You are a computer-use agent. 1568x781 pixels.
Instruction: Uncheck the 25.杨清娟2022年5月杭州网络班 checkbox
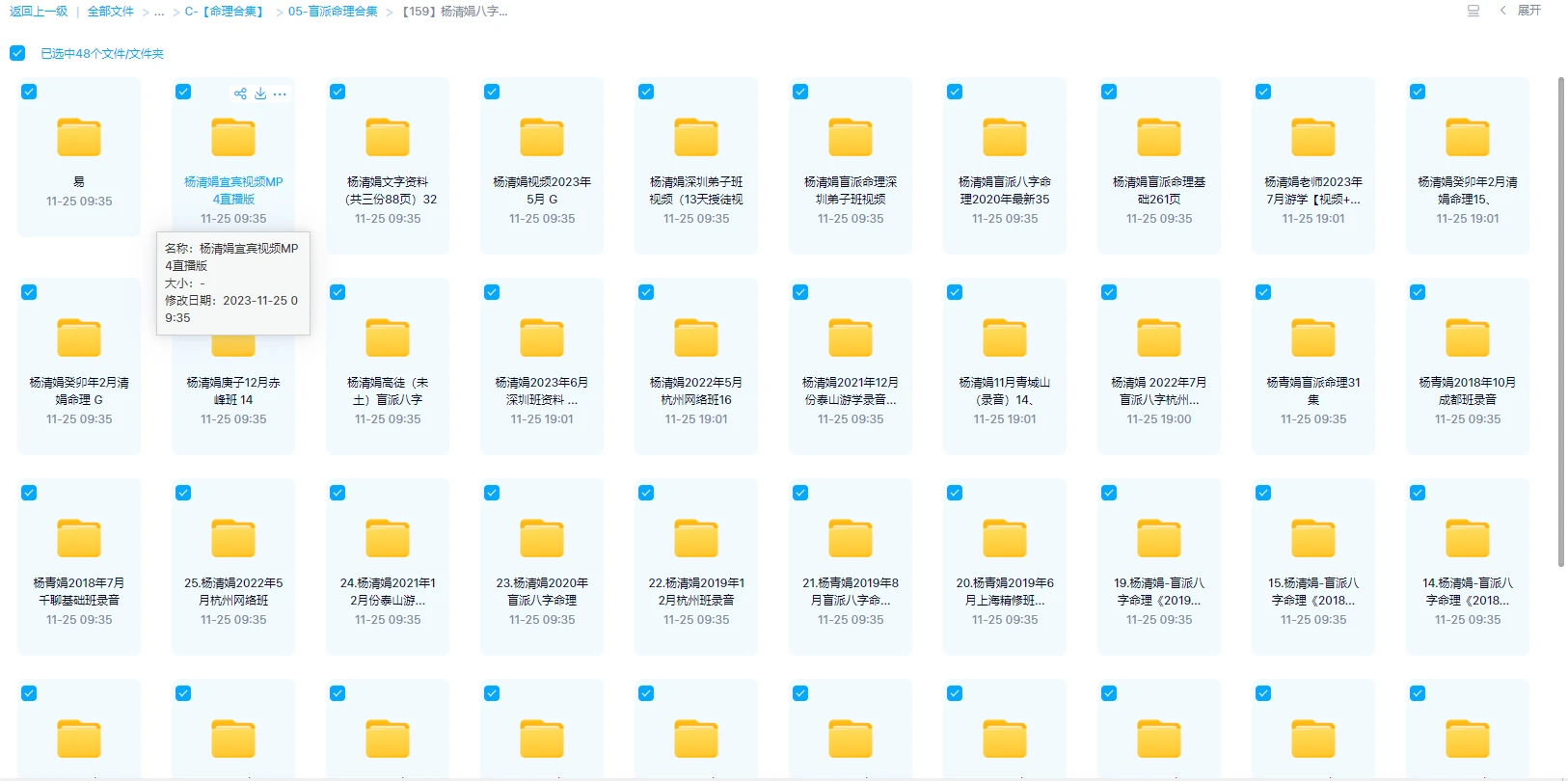click(x=183, y=493)
